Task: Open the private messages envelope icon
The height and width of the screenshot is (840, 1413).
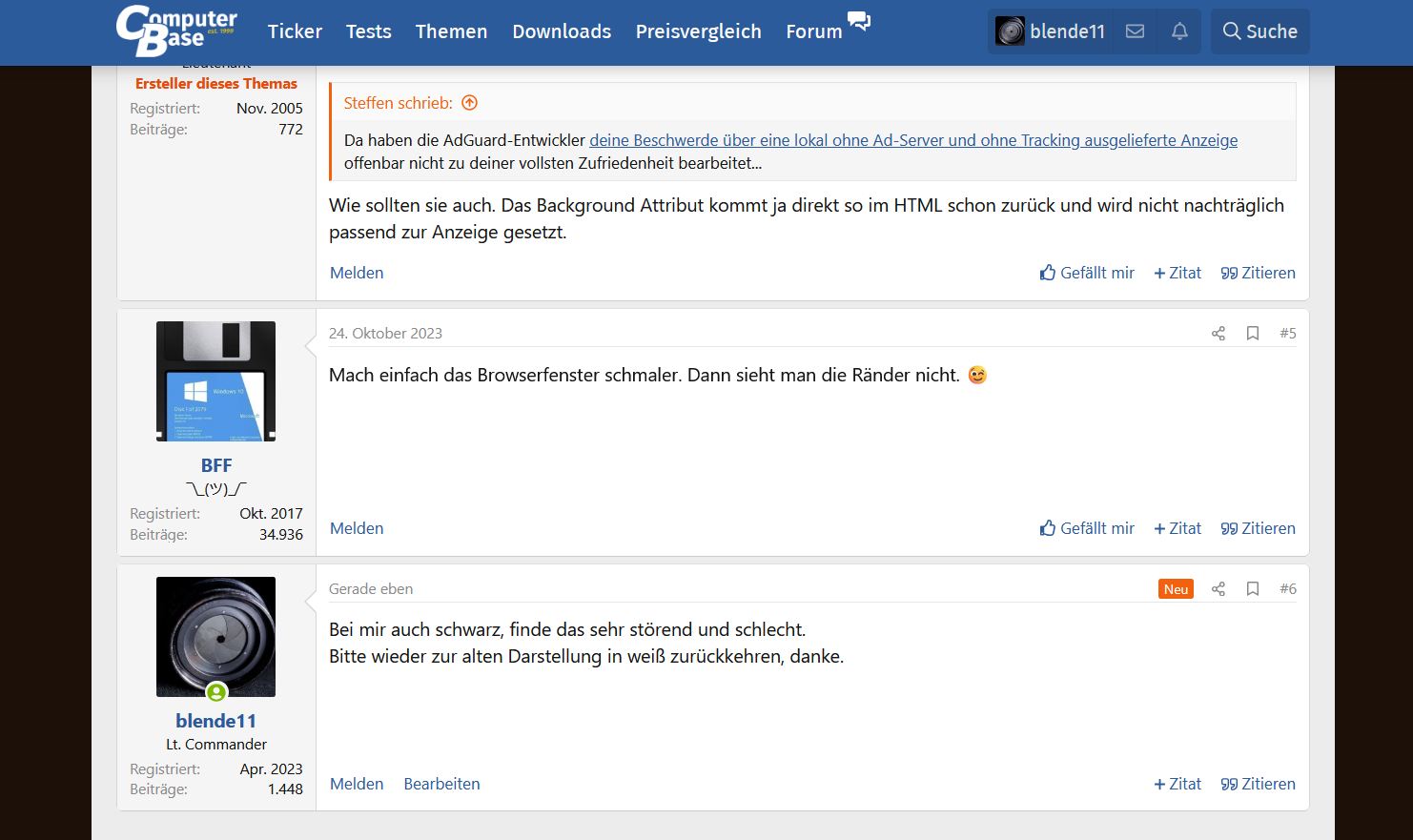Action: point(1135,31)
